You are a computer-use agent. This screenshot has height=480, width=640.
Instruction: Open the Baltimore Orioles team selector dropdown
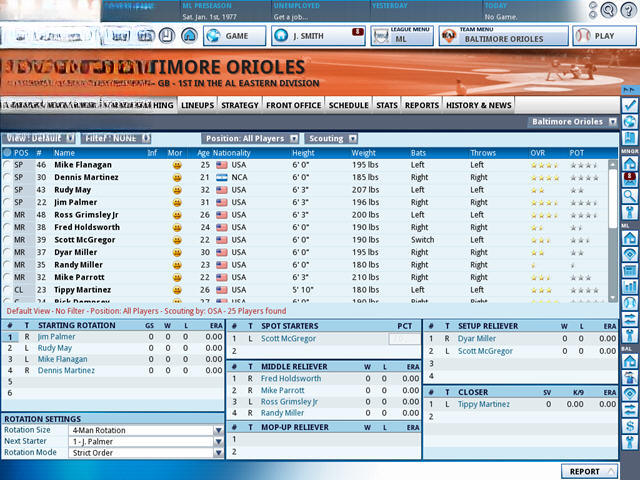click(x=573, y=122)
